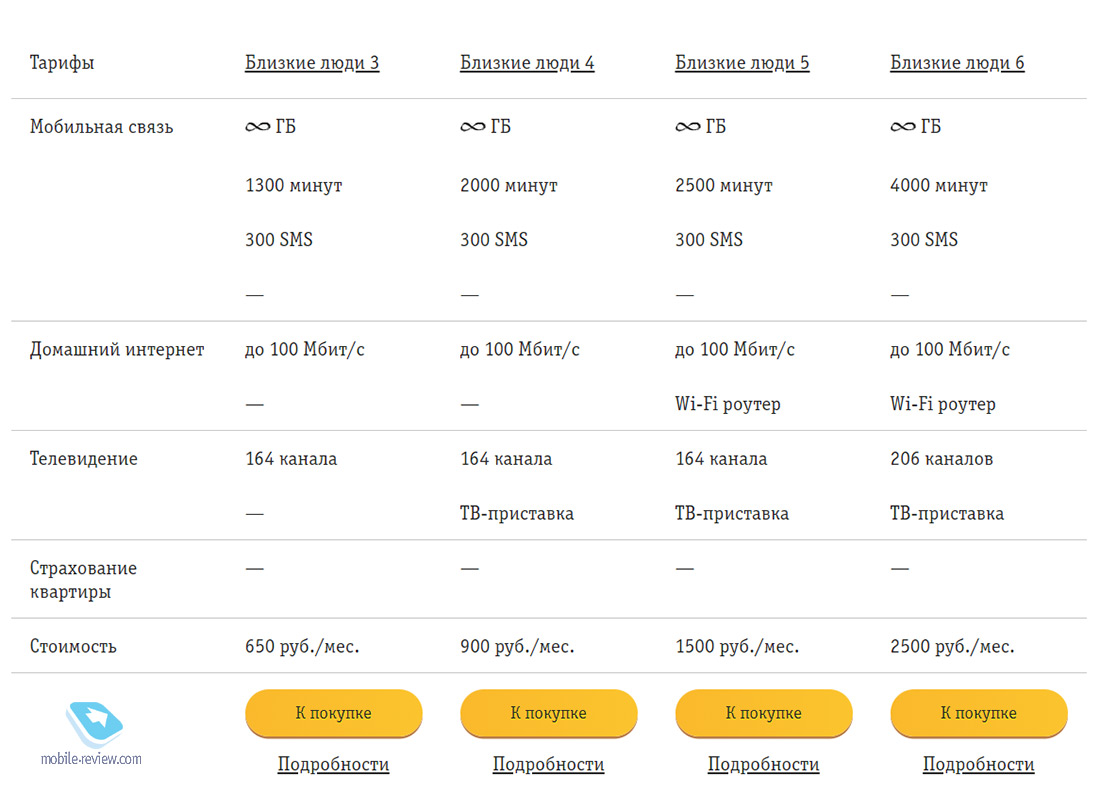Open the Близкие люди 3 tariff link
This screenshot has width=1100, height=793.
point(312,63)
